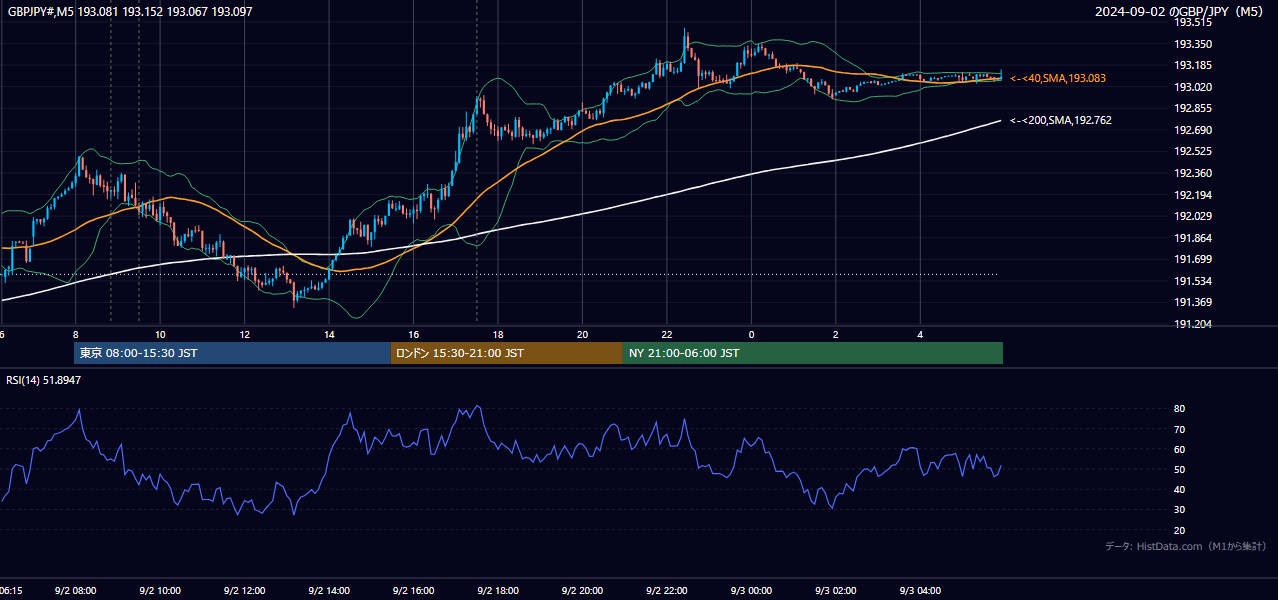Click RSI scale value 50

pyautogui.click(x=1180, y=469)
